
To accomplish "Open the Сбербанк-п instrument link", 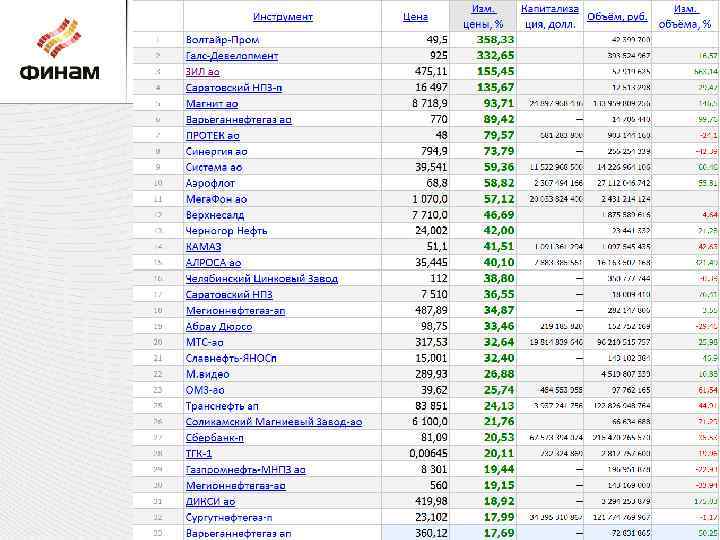I will pos(215,438).
